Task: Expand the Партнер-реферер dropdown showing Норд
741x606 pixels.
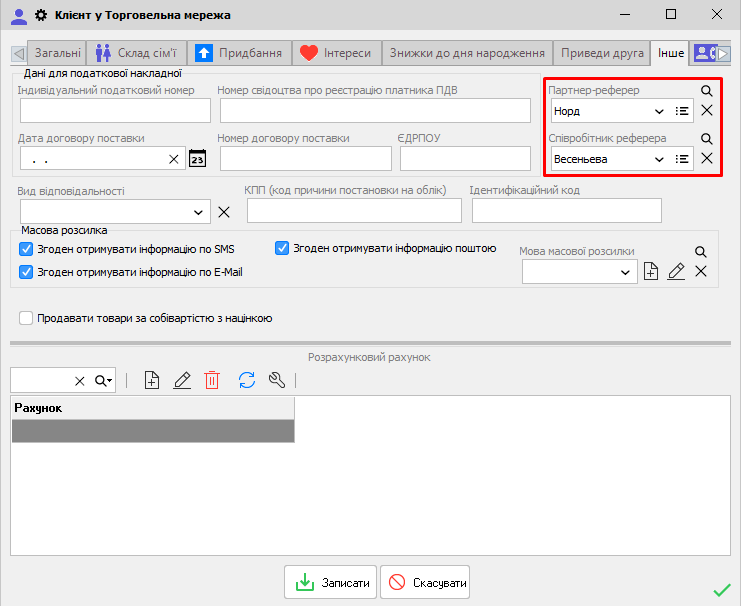Action: pos(658,111)
